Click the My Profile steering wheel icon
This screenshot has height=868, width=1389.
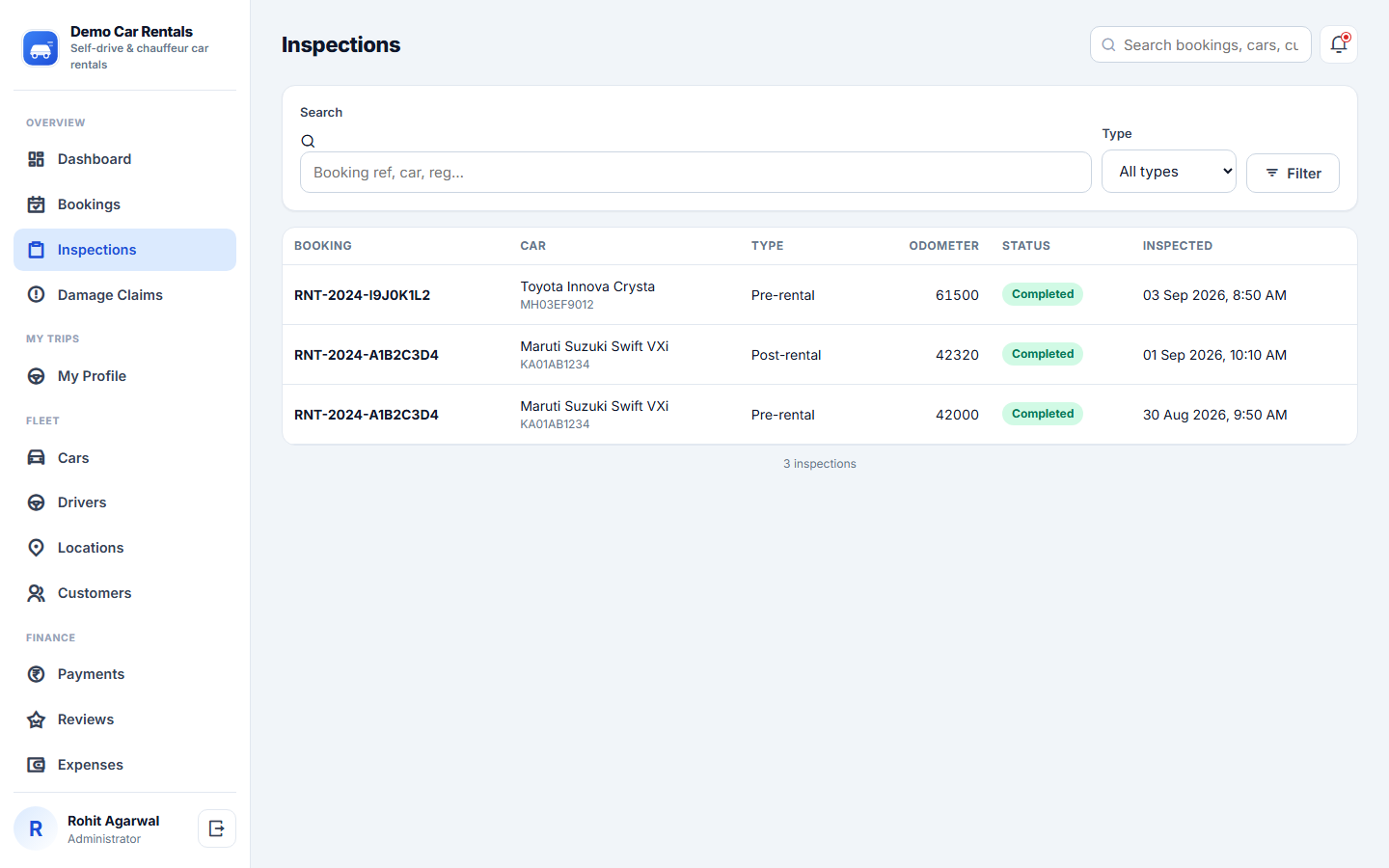pyautogui.click(x=36, y=376)
